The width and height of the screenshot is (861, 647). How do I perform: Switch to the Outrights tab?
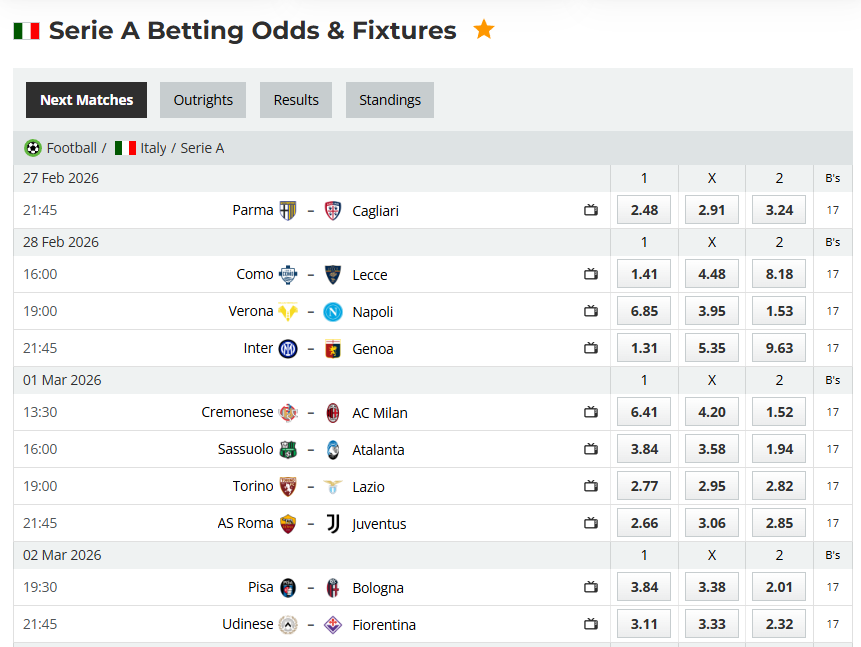click(x=202, y=100)
